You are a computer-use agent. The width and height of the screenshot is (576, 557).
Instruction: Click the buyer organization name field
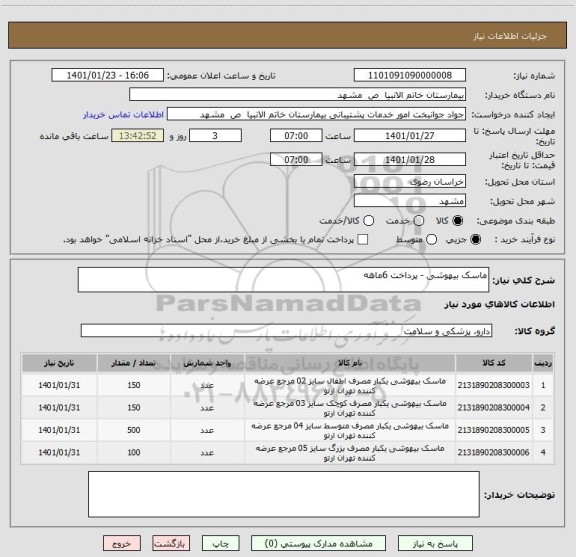pos(298,95)
